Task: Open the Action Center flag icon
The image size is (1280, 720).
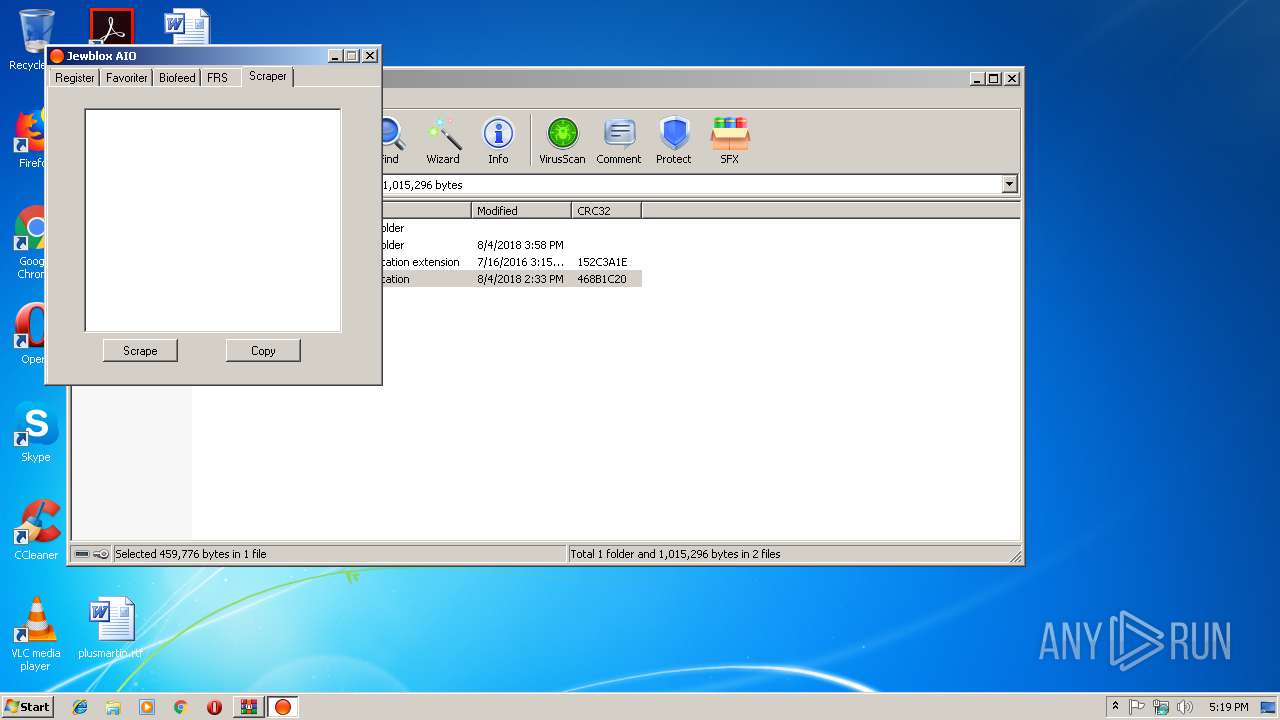Action: tap(1137, 707)
